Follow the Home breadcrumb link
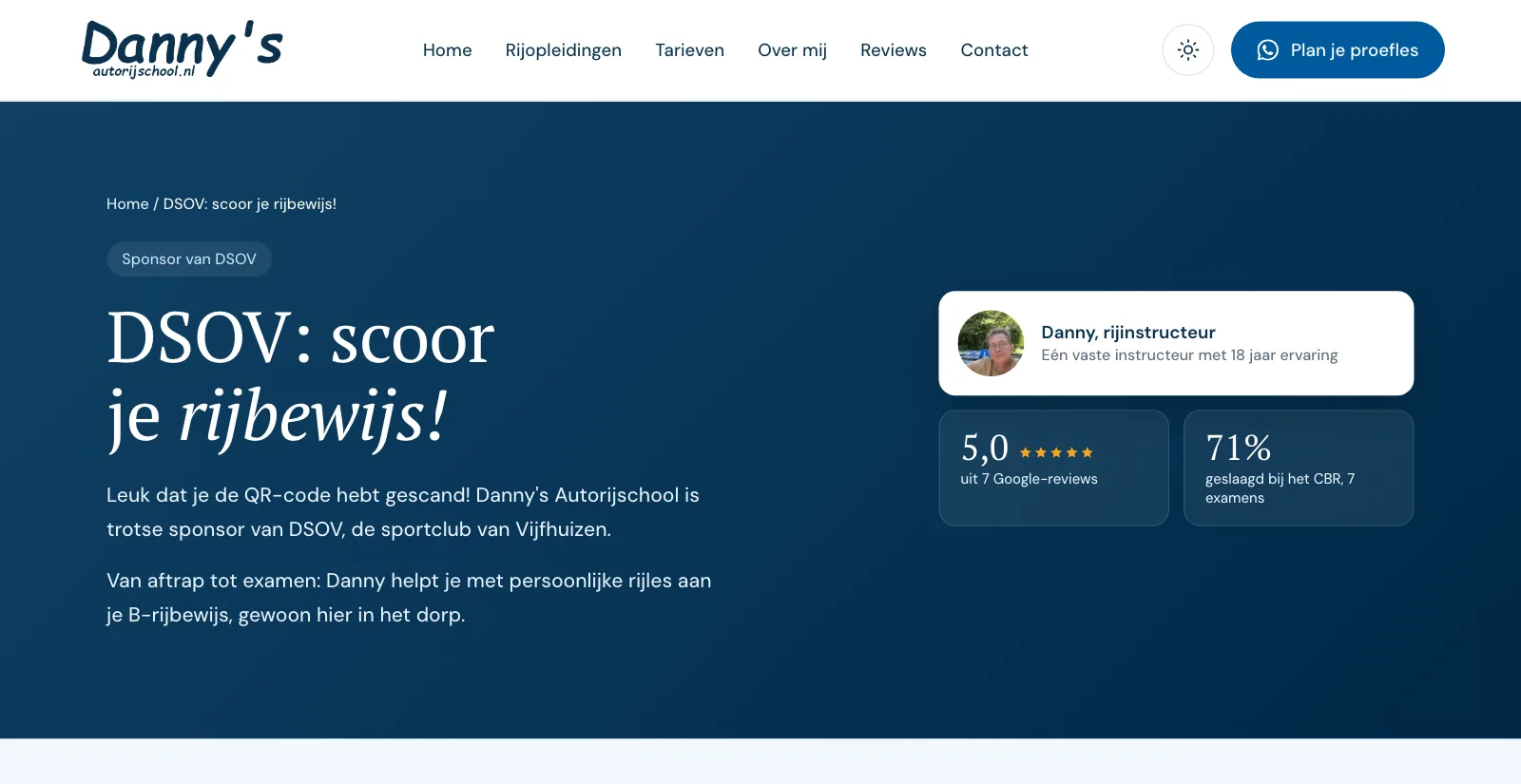This screenshot has height=784, width=1521. (127, 204)
